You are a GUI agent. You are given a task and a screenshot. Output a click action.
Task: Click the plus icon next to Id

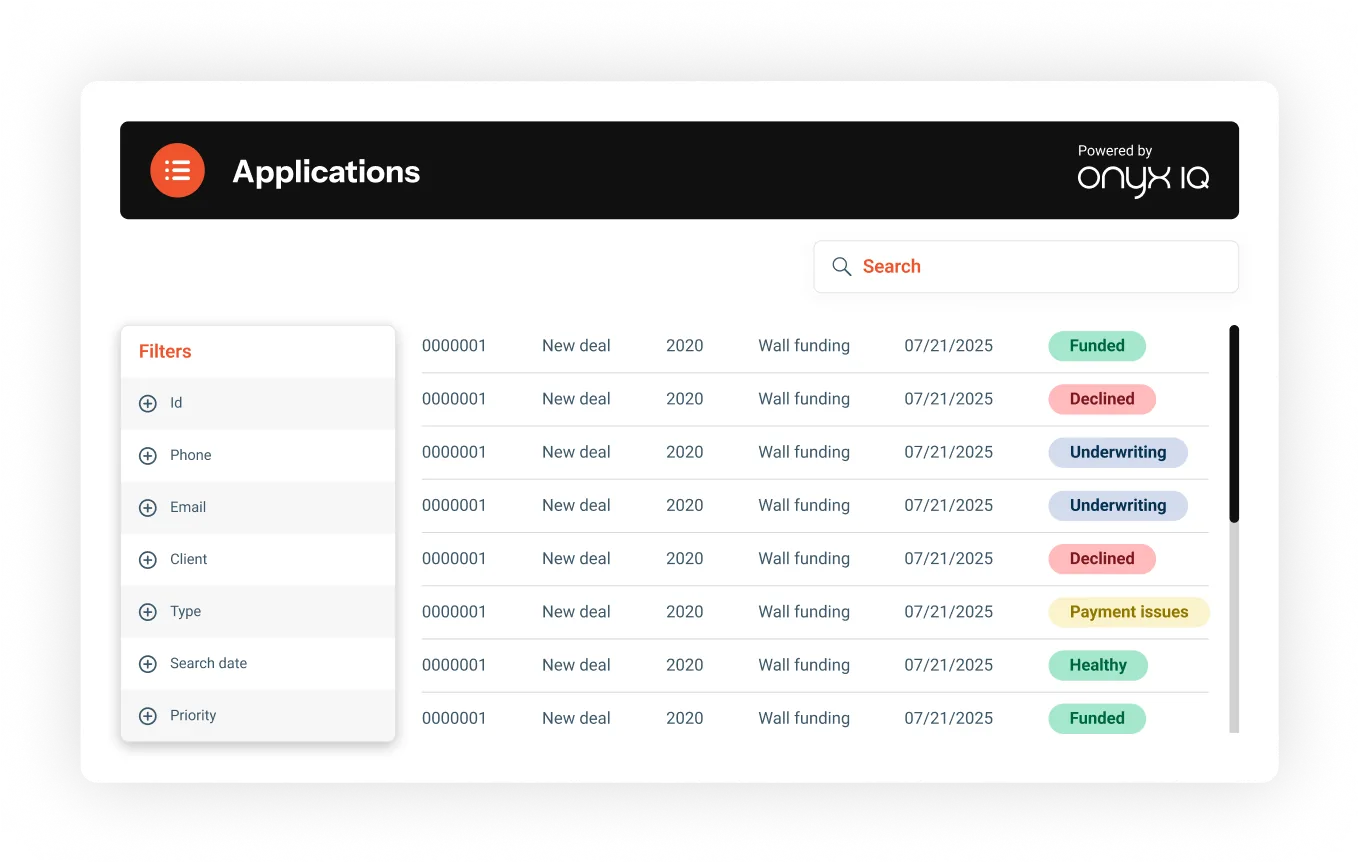coord(148,404)
